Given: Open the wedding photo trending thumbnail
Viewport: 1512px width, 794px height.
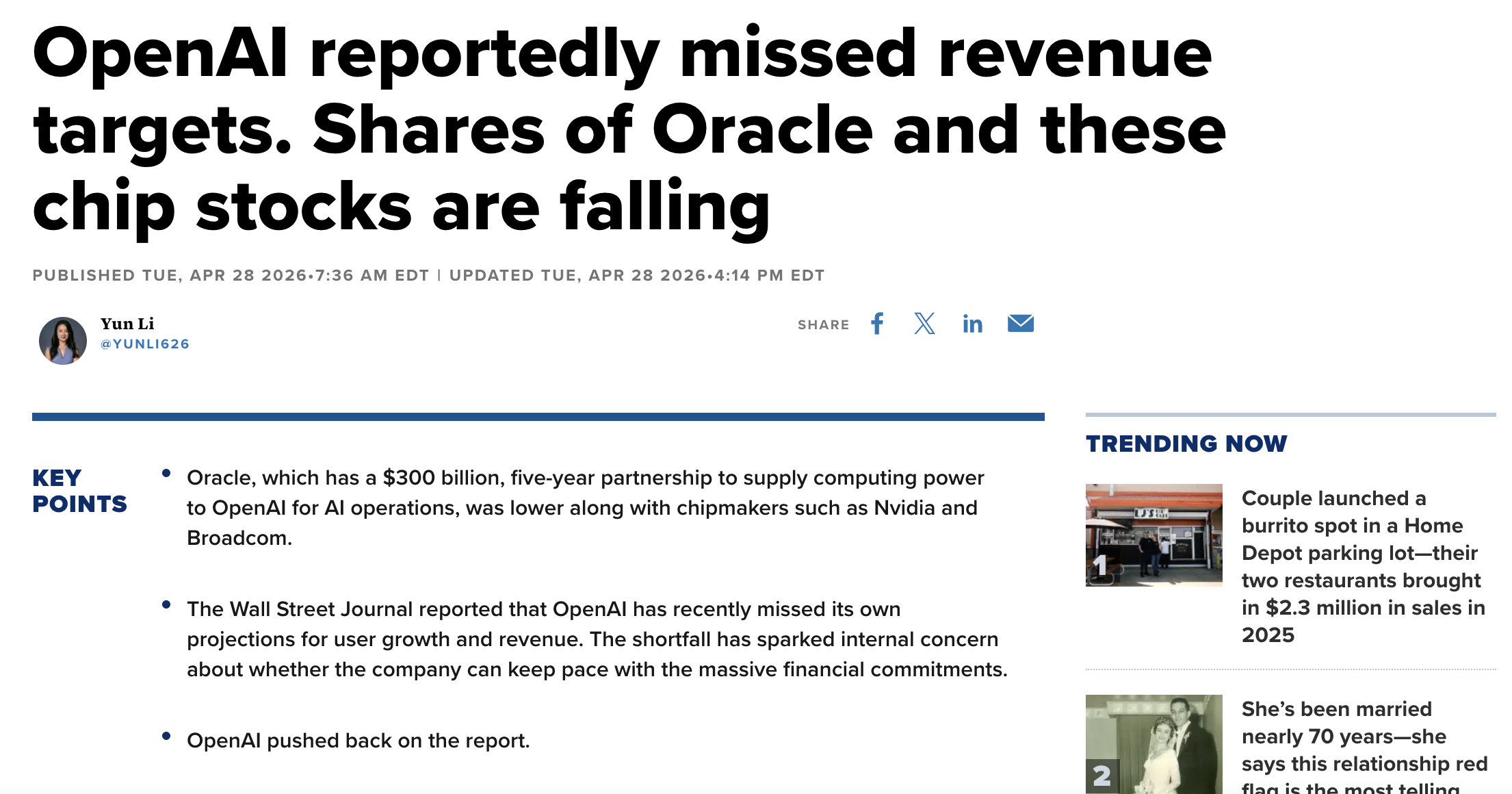Looking at the screenshot, I should pyautogui.click(x=1153, y=745).
